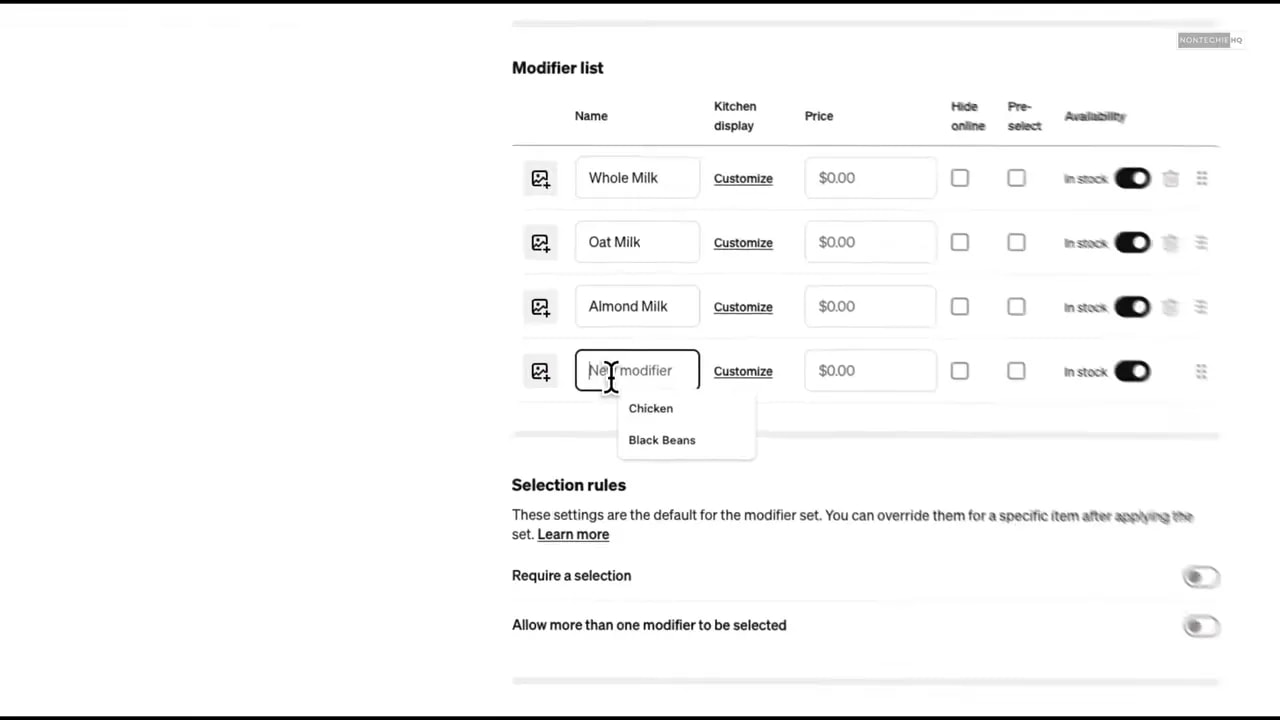1280x720 pixels.
Task: Select the Name column header
Action: tap(591, 116)
